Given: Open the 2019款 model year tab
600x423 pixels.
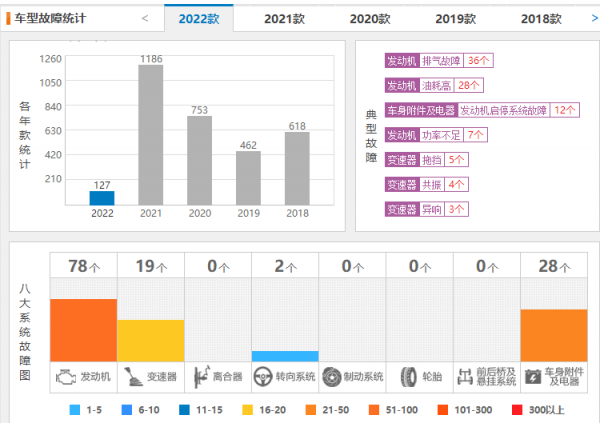Looking at the screenshot, I should [x=455, y=19].
